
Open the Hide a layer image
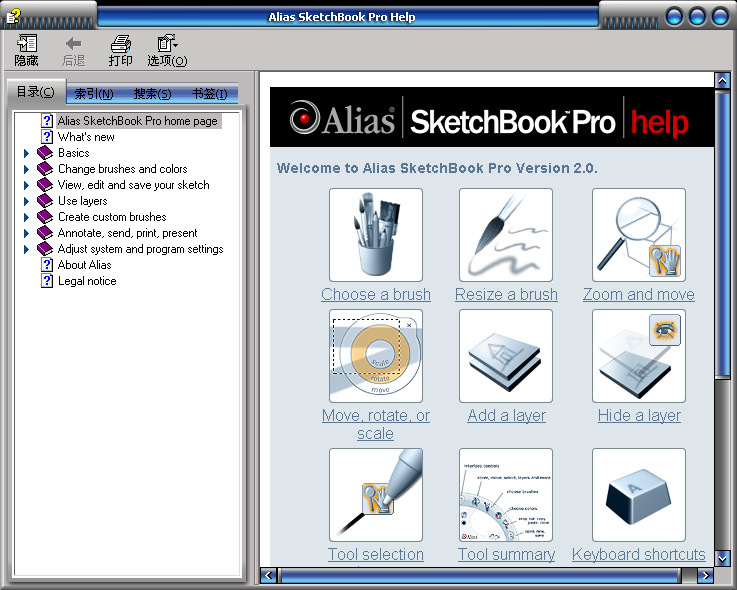[x=639, y=356]
